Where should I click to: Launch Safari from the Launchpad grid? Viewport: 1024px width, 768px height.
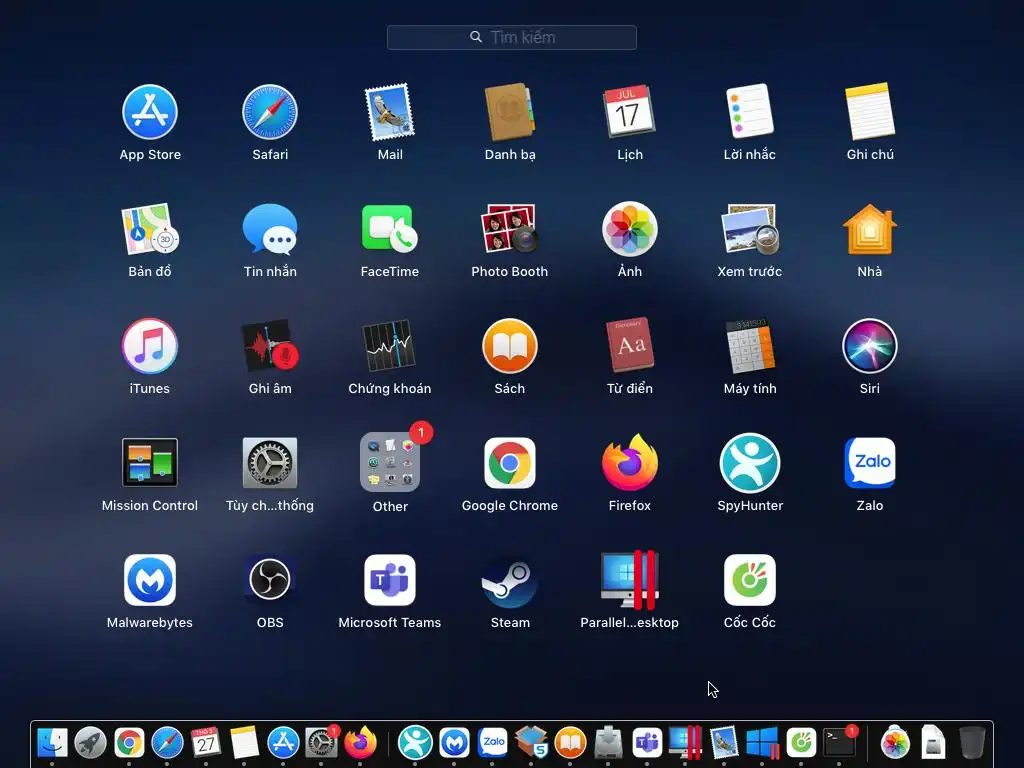point(270,112)
